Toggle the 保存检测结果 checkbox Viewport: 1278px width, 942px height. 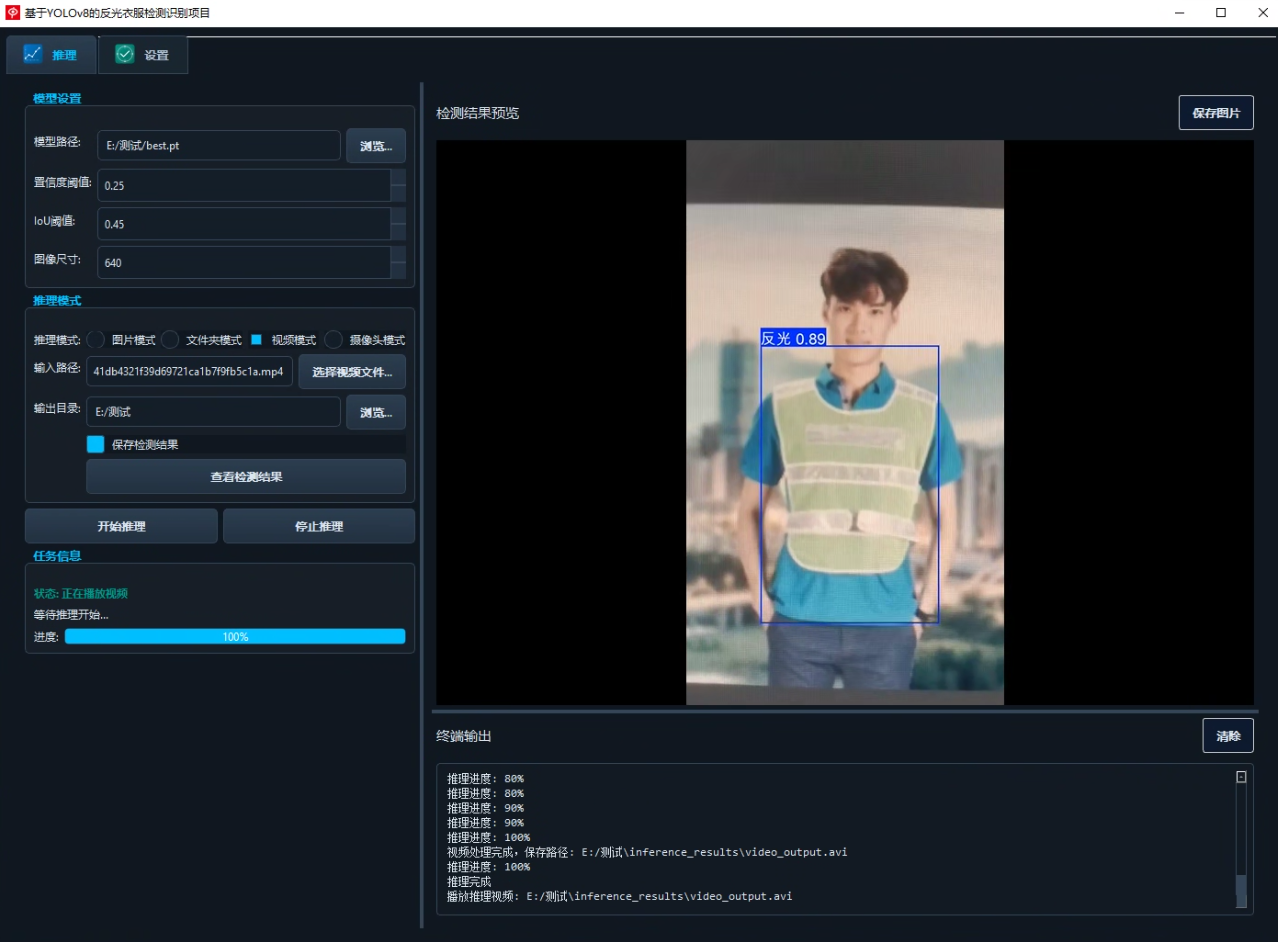point(96,444)
